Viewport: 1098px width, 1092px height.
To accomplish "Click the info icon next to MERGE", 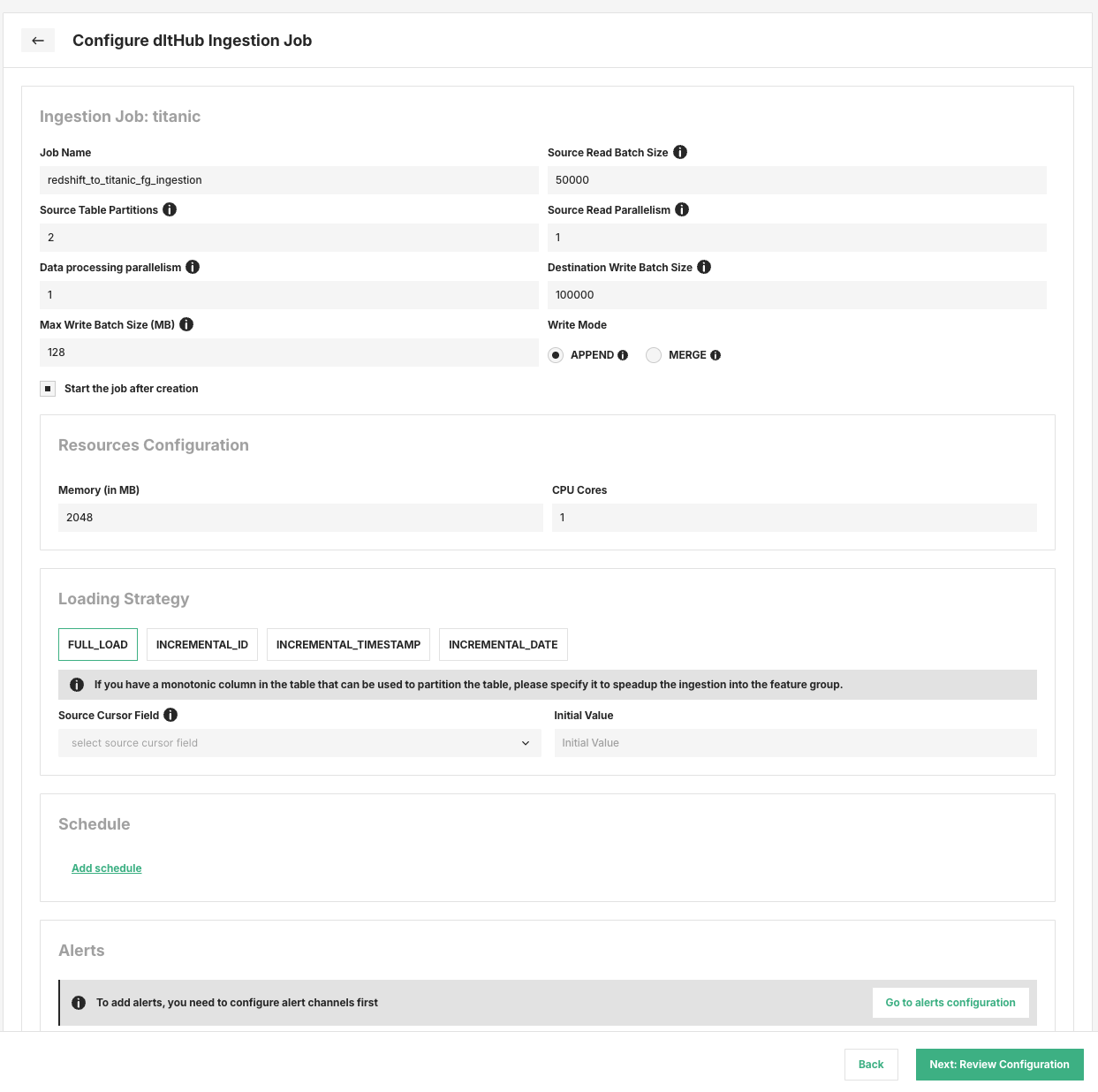I will pos(716,354).
